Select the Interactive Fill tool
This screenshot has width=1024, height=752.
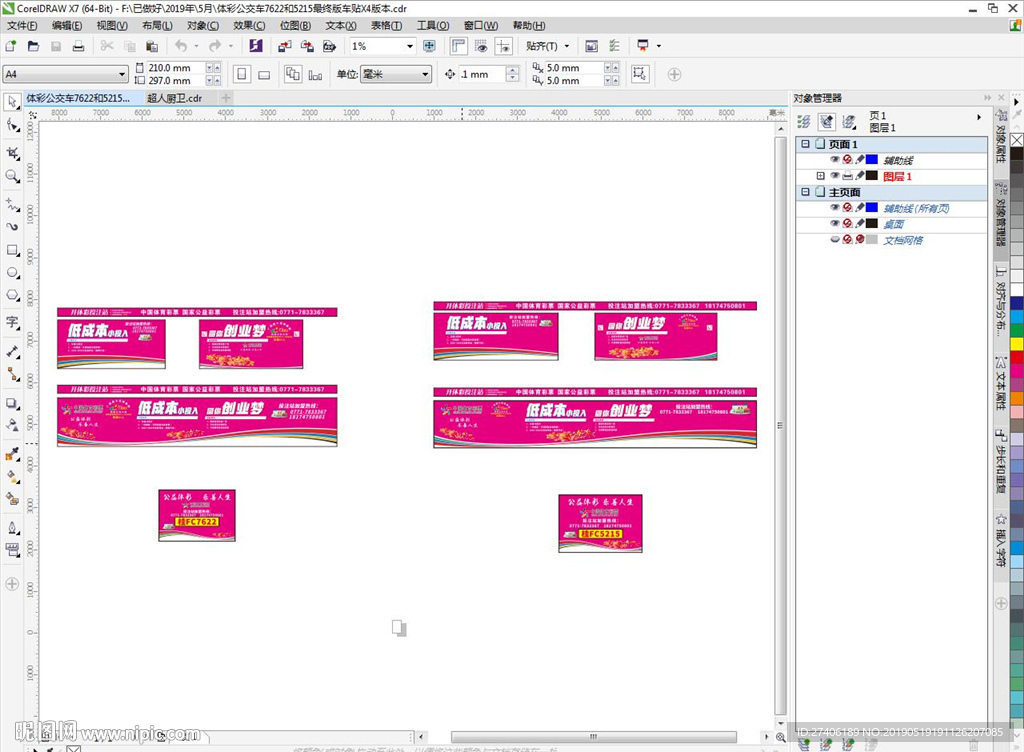click(x=12, y=477)
